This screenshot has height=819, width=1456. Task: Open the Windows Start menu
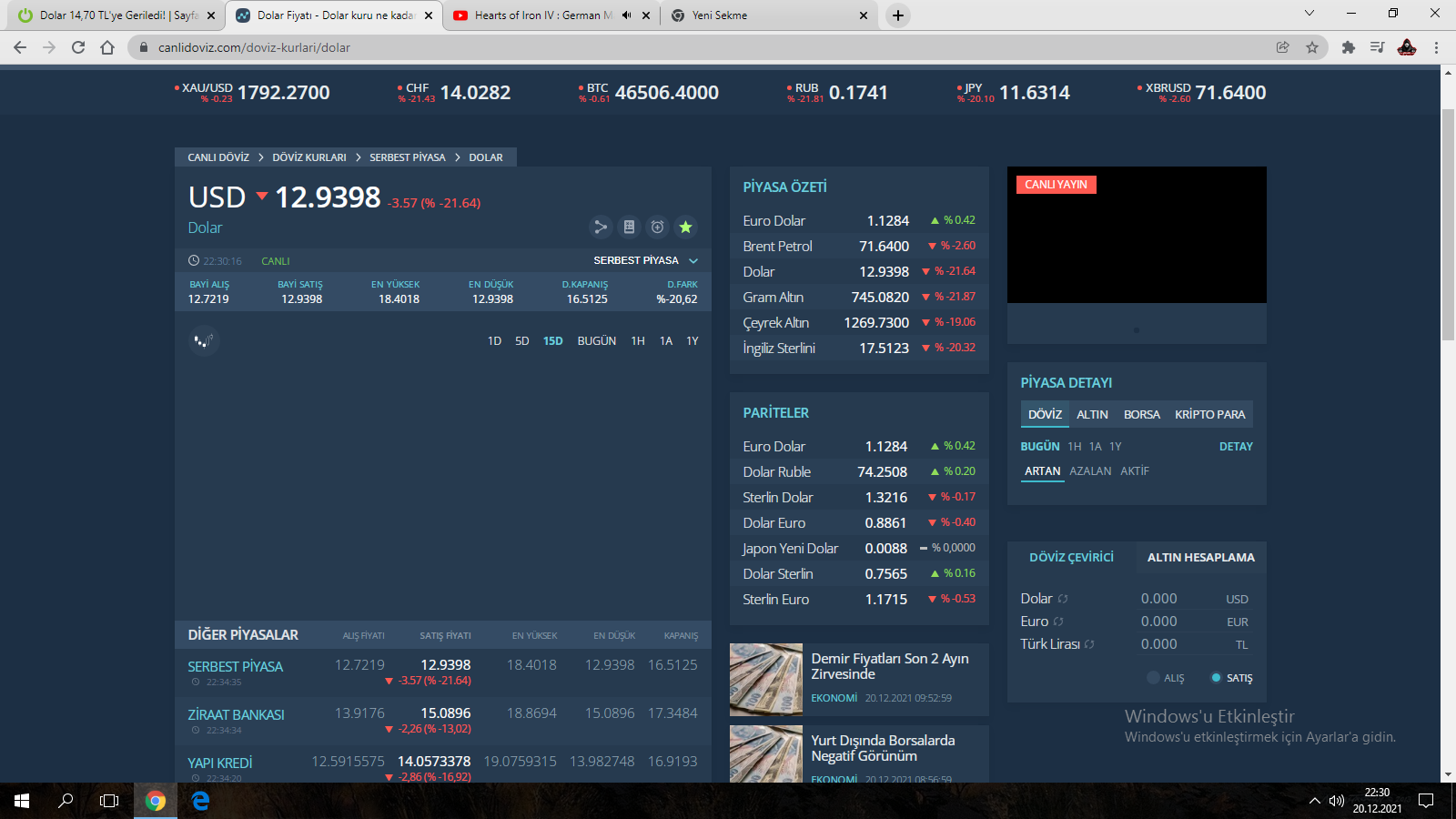pos(22,801)
